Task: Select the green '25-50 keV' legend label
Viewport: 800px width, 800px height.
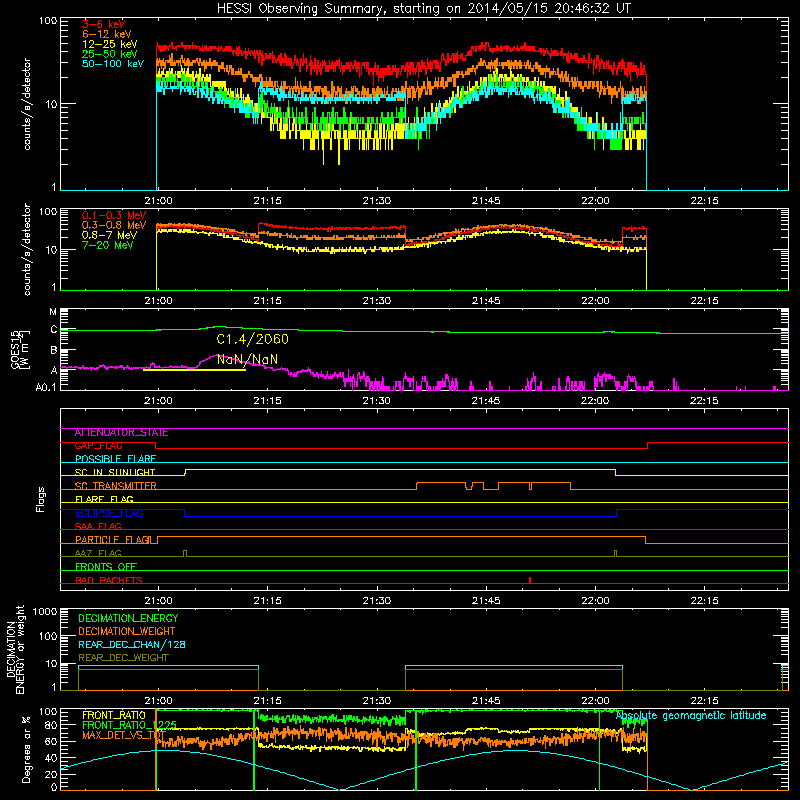Action: click(110, 54)
